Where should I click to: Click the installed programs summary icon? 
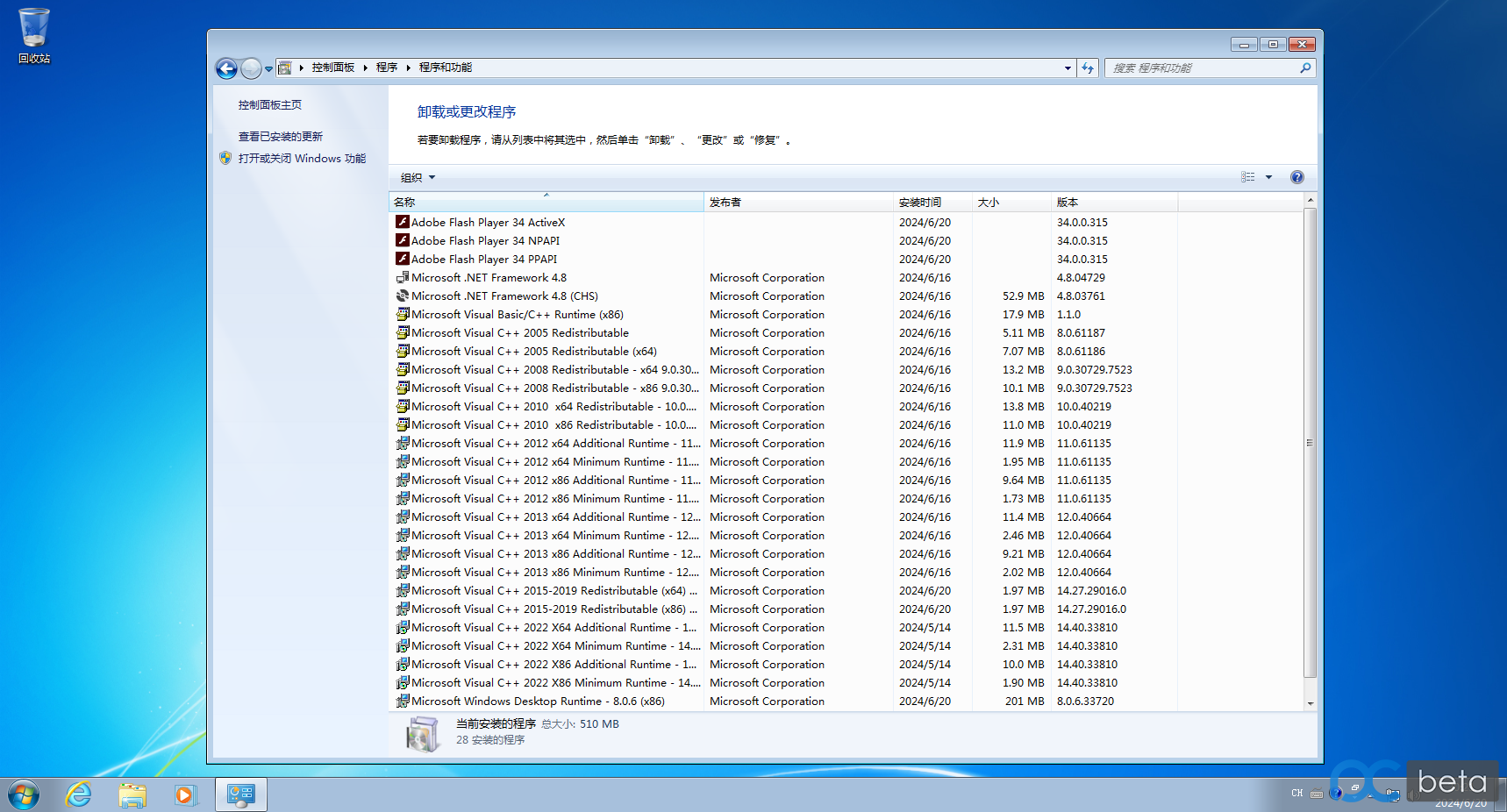click(422, 733)
